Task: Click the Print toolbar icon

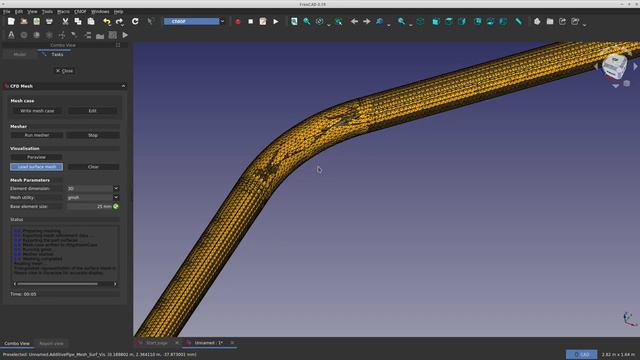Action: click(x=49, y=21)
